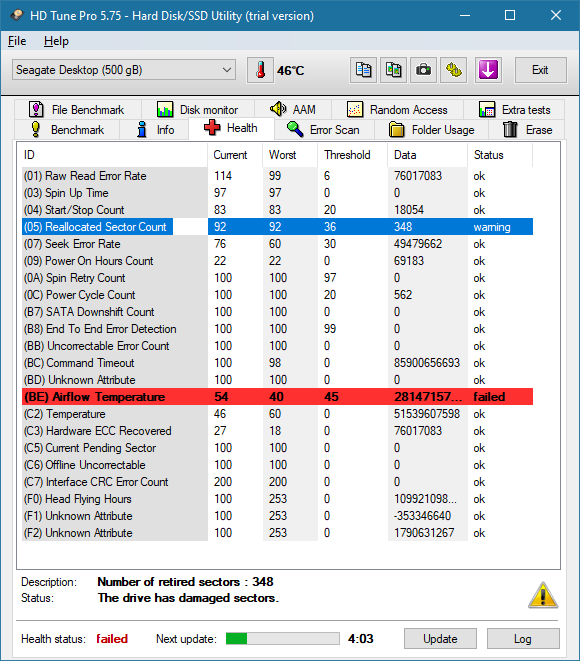Click the copy screenshot to clipboard icon
The width and height of the screenshot is (580, 661).
tap(394, 70)
